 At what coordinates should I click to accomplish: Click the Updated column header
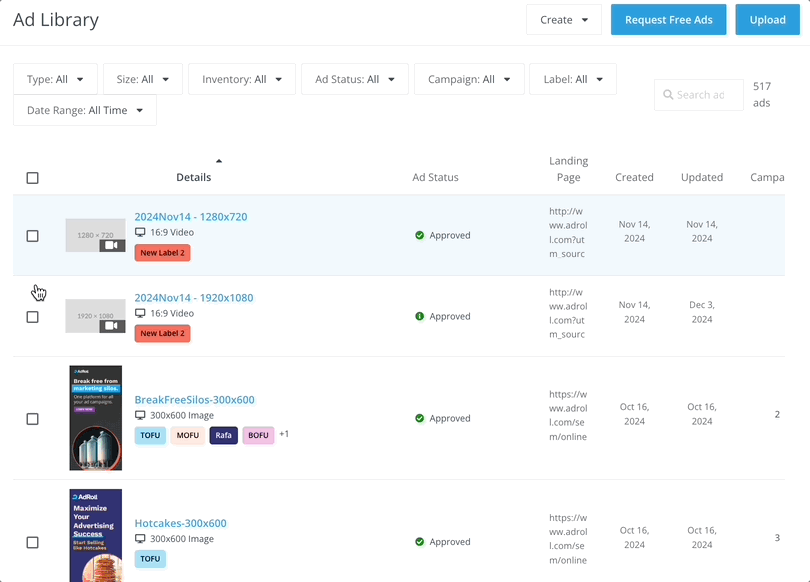[x=701, y=177]
